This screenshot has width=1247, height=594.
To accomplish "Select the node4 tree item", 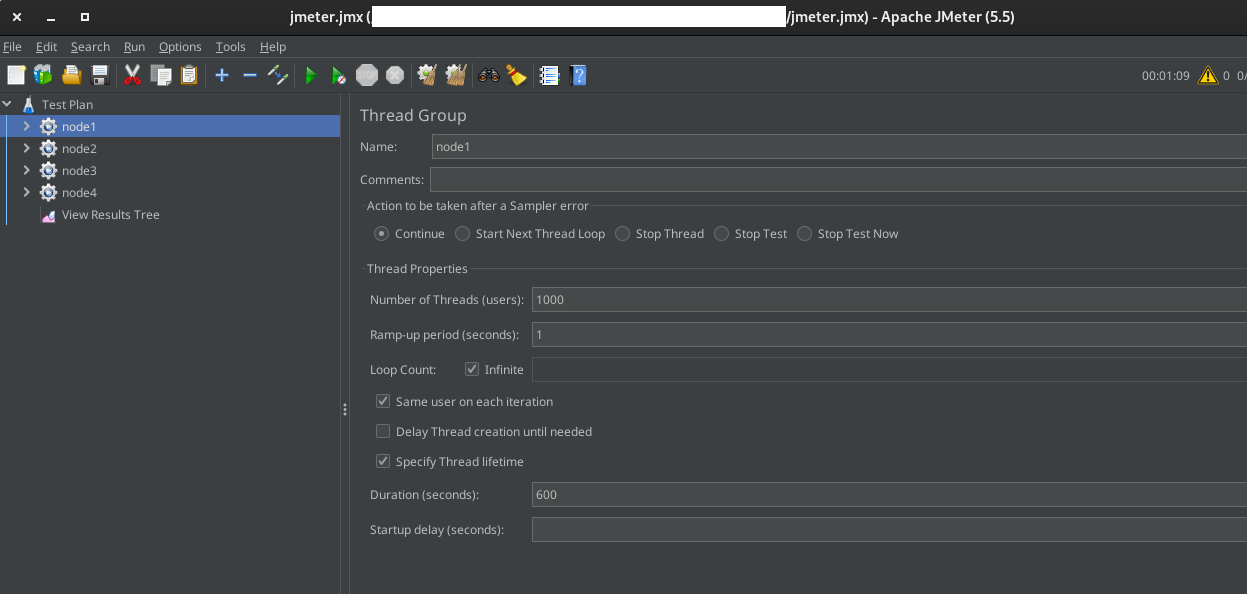I will (x=79, y=193).
